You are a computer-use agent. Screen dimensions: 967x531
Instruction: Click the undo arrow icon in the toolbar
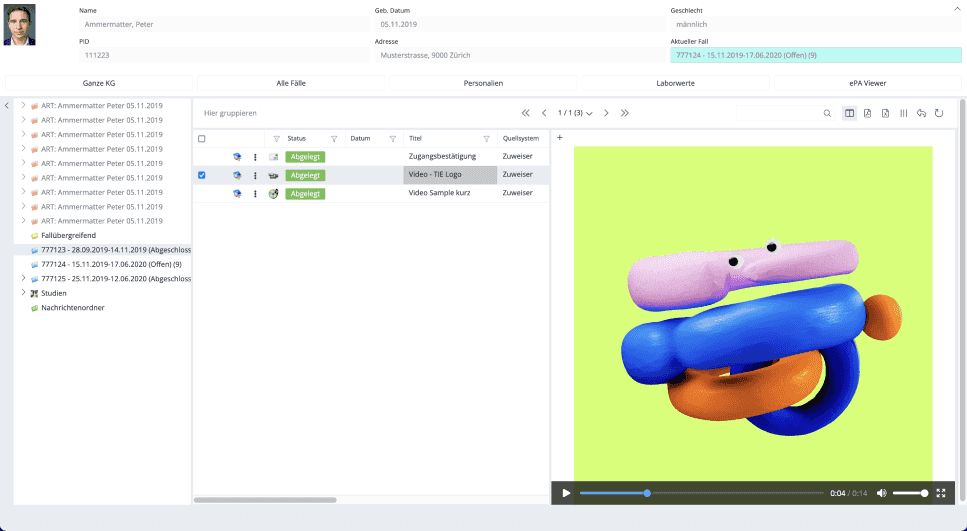tap(921, 113)
